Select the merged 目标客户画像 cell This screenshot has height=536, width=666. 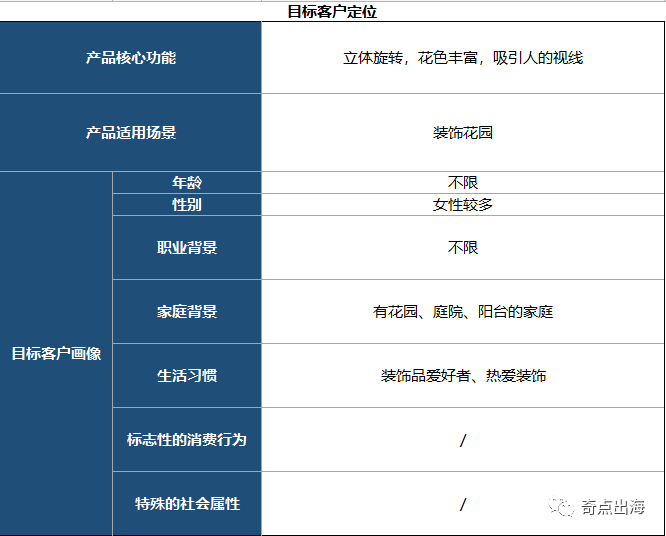(x=56, y=353)
